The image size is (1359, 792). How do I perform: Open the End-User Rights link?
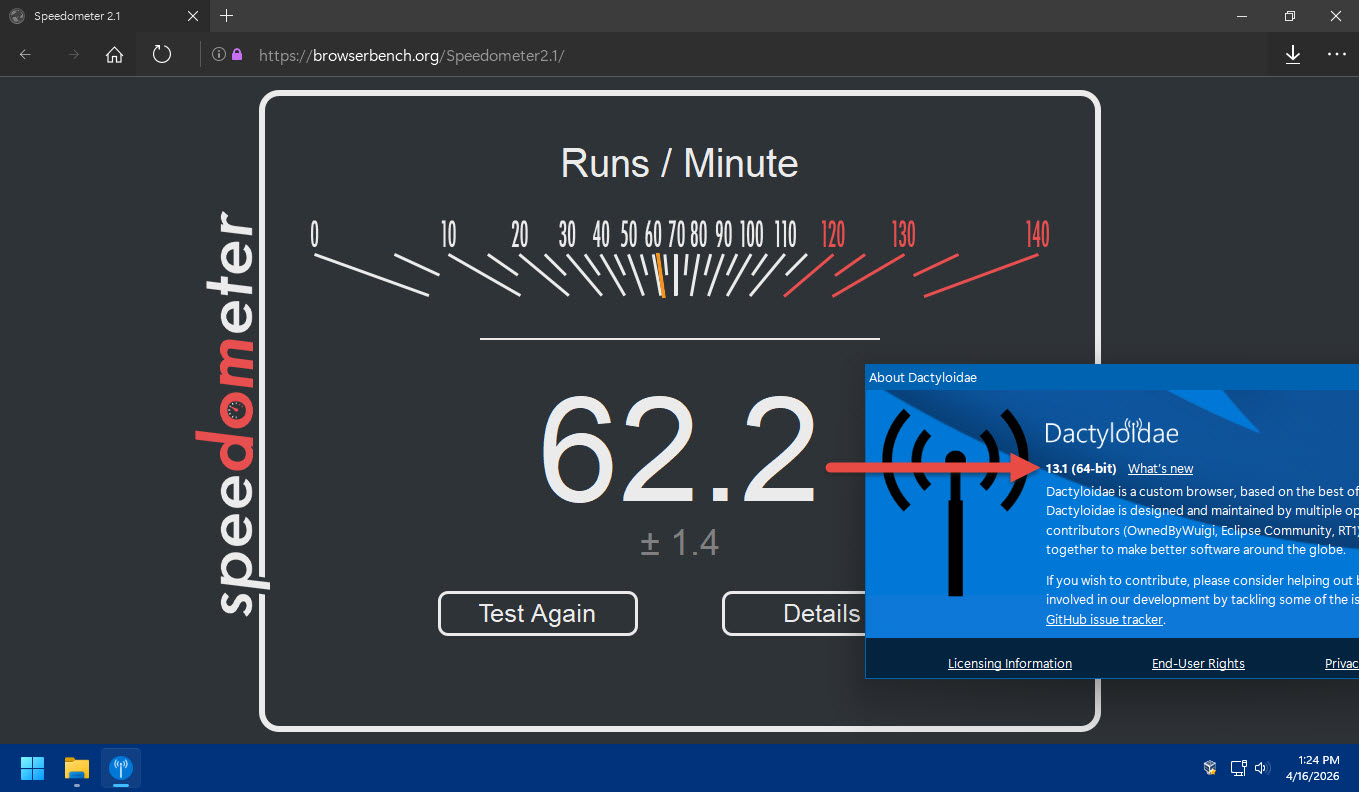pos(1198,663)
